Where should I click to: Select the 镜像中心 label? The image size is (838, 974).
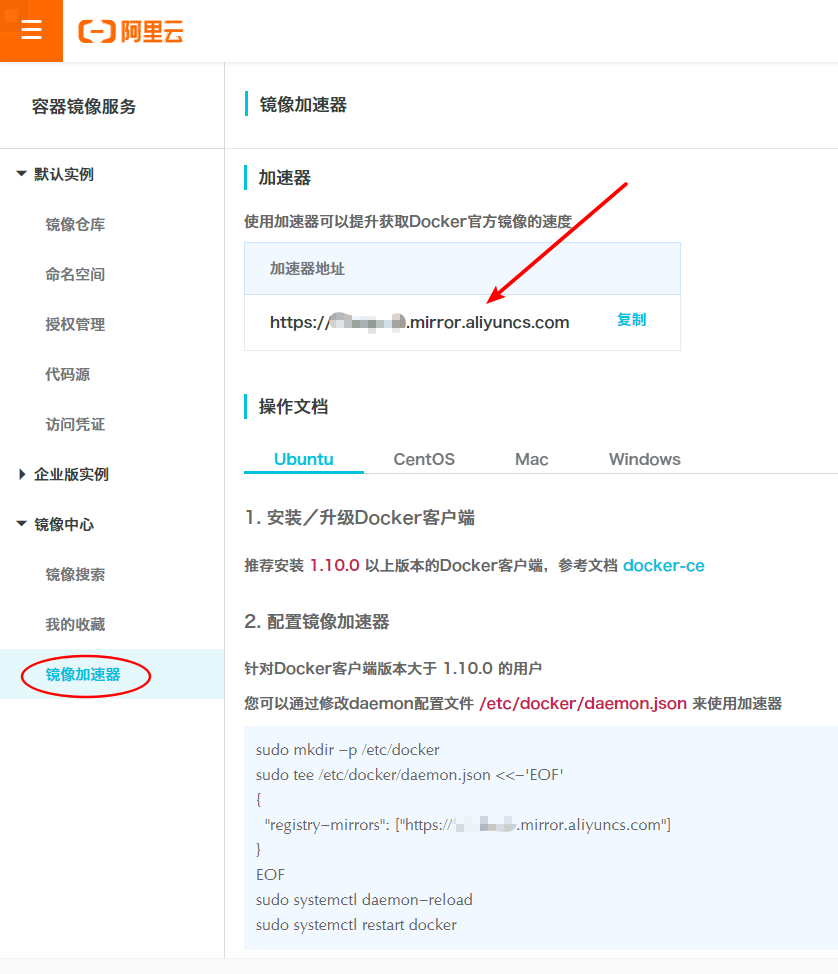pyautogui.click(x=64, y=524)
